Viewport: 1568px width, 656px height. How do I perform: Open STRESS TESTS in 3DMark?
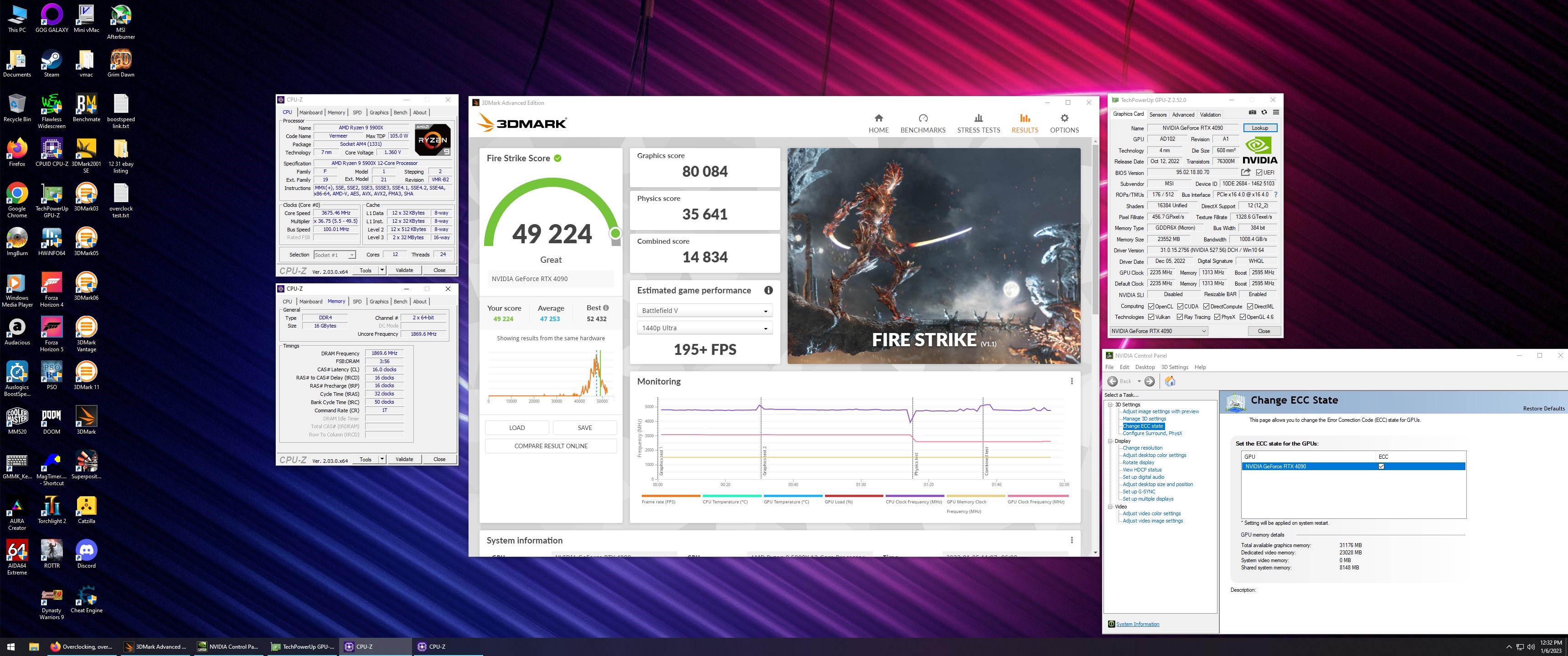(x=978, y=123)
